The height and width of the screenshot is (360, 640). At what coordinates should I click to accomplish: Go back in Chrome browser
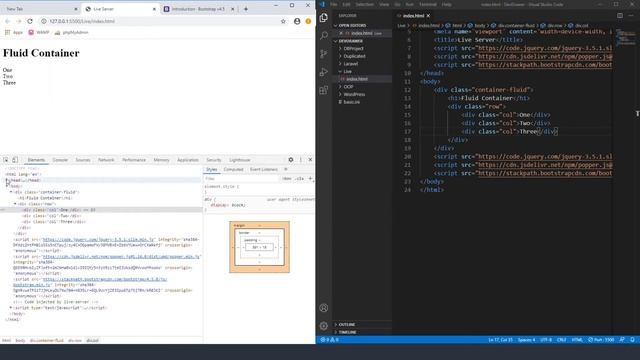point(8,21)
